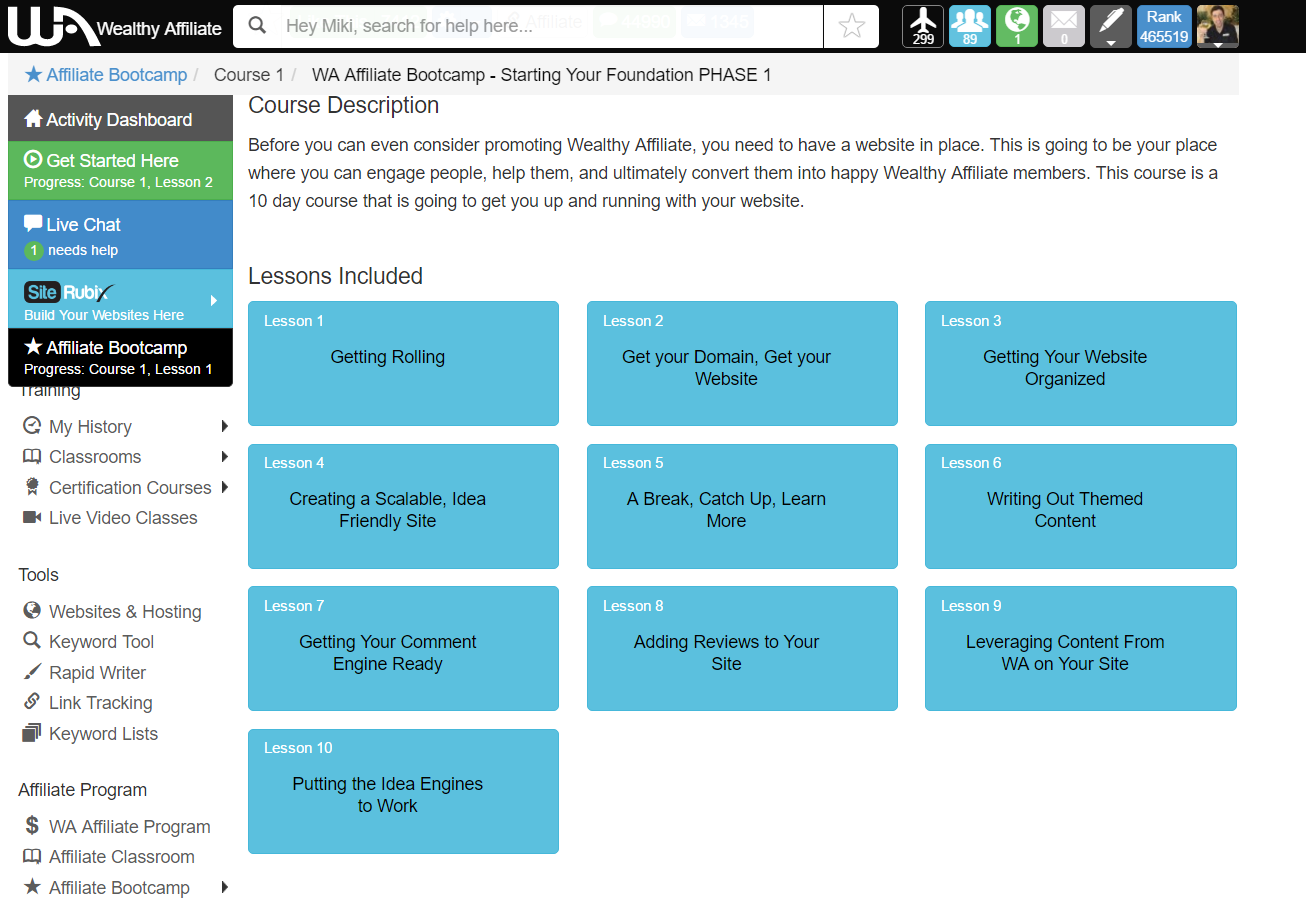
Task: Open Lesson 9 Leveraging Content From WA
Action: click(x=1081, y=648)
